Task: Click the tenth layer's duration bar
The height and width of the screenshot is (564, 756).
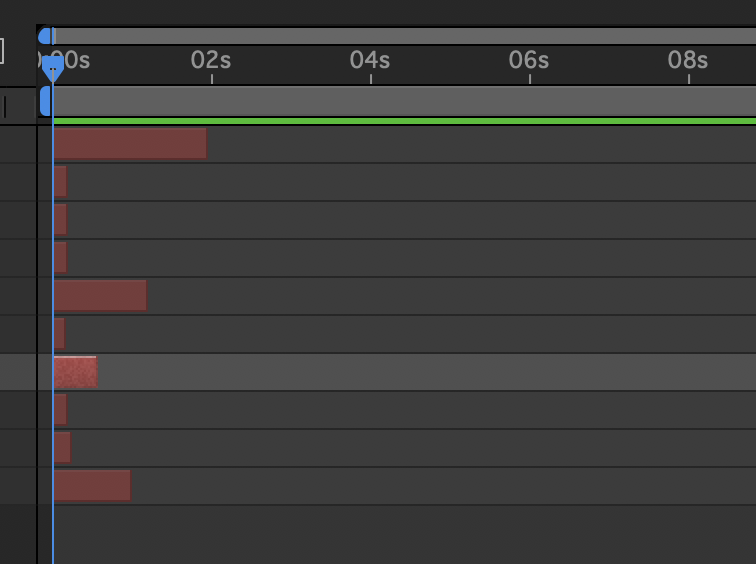Action: tap(92, 486)
